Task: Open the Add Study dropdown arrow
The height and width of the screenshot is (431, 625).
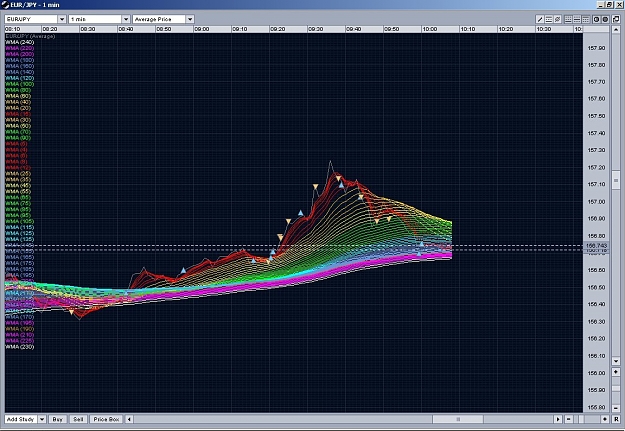Action: (42, 419)
